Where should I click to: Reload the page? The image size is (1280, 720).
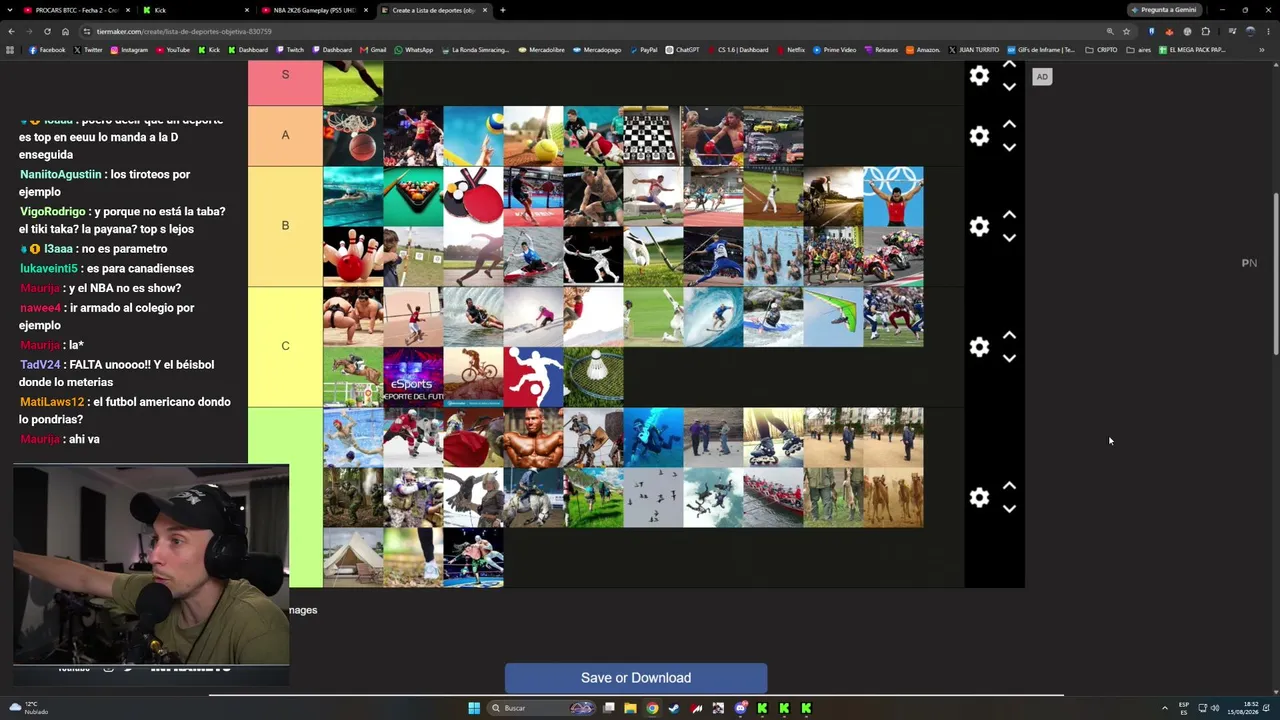[x=47, y=31]
